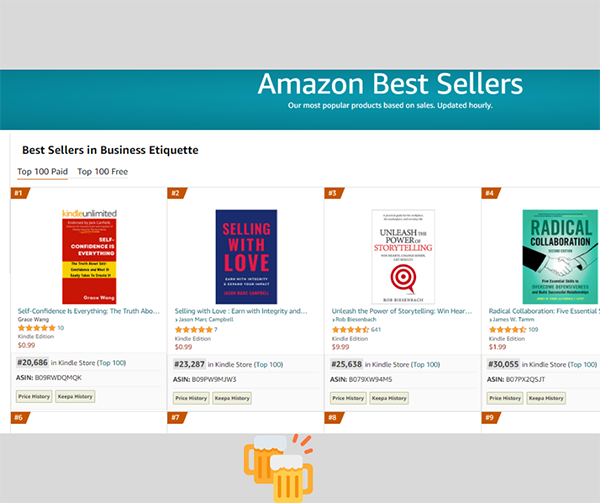The image size is (600, 503).
Task: Click the beer mugs cheers icon
Action: [277, 466]
